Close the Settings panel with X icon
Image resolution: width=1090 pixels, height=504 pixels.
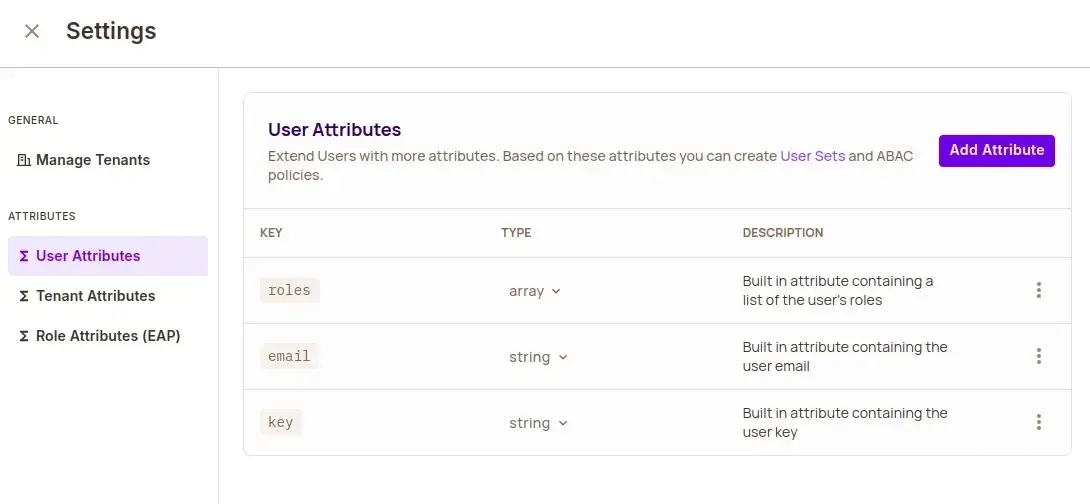[x=32, y=31]
